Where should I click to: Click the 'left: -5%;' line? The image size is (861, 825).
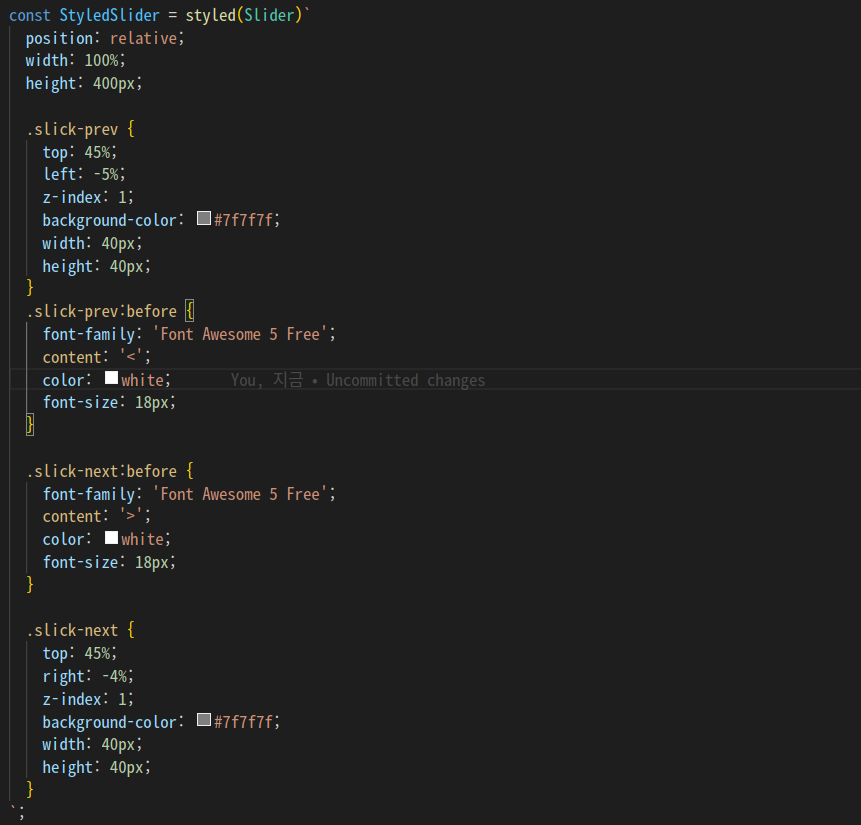tap(84, 175)
